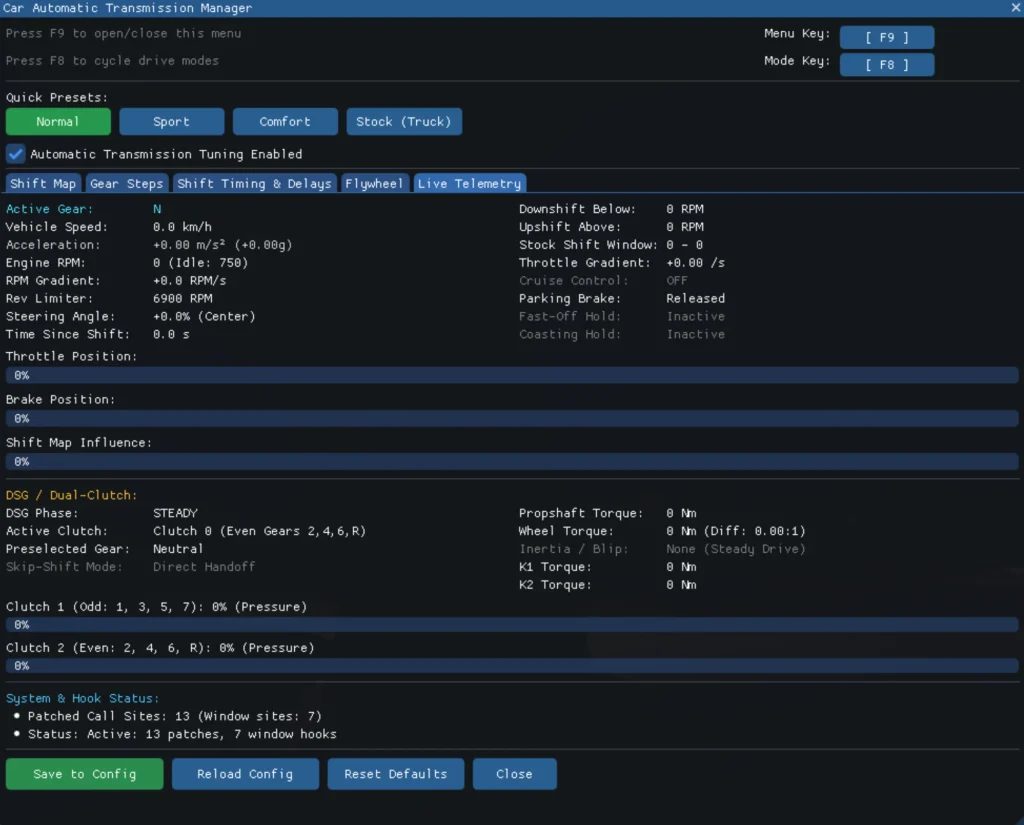Click the Reload Config button
This screenshot has height=825, width=1024.
pos(246,774)
